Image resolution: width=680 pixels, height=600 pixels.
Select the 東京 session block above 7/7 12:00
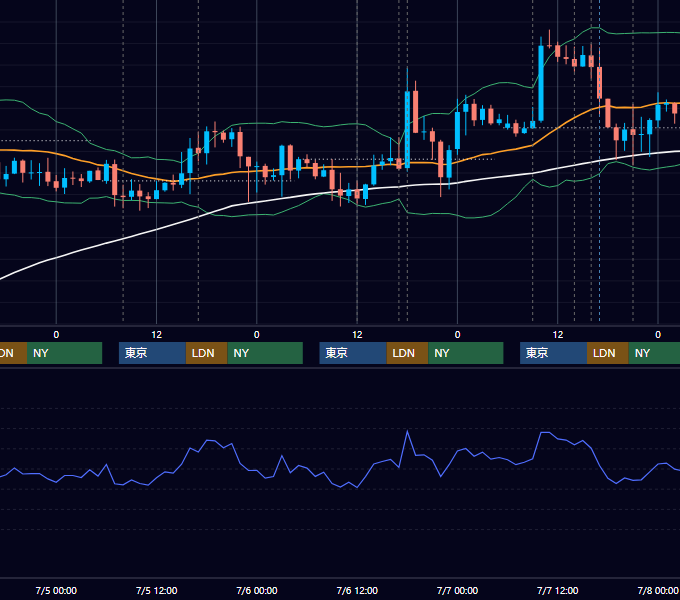(x=553, y=353)
